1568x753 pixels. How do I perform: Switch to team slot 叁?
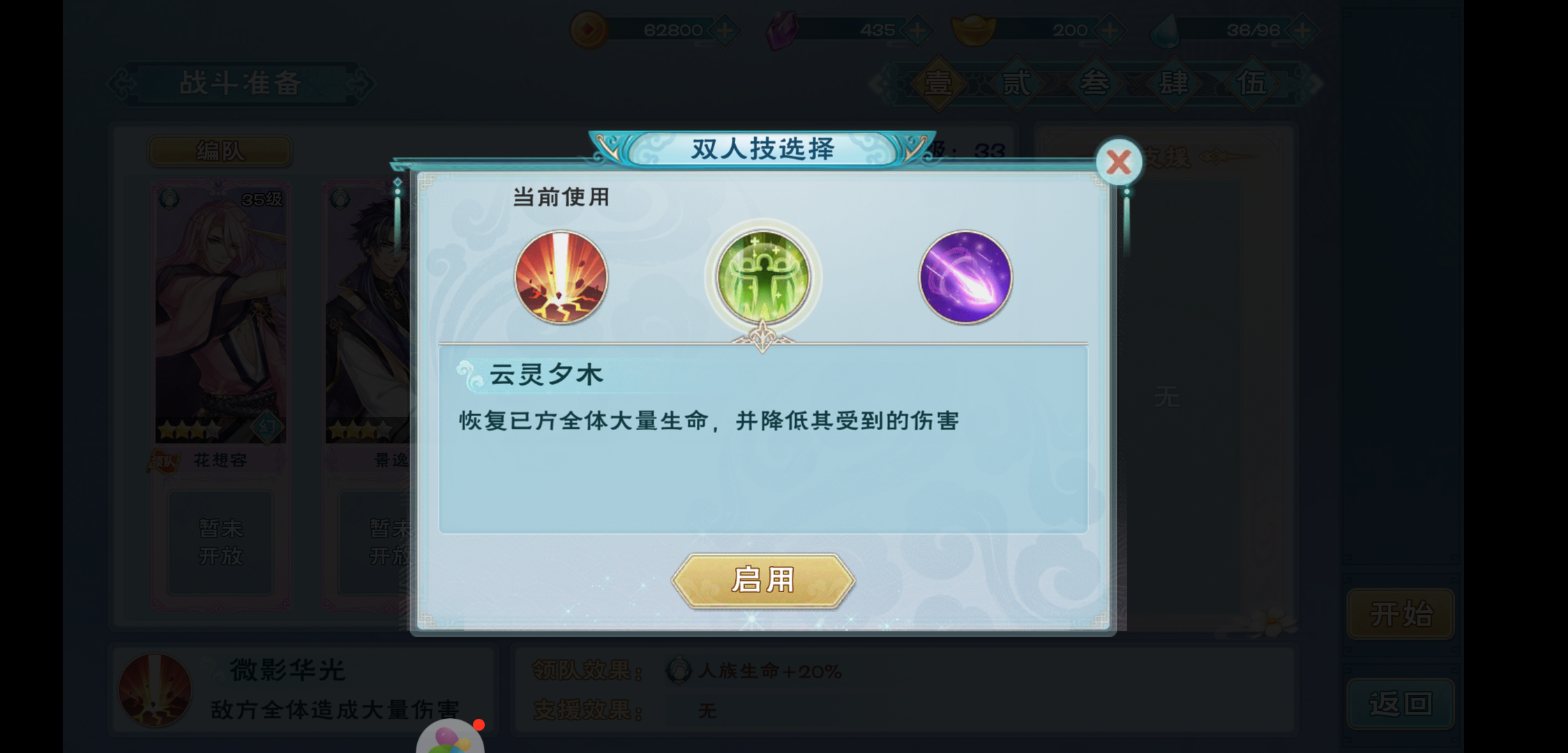1095,84
